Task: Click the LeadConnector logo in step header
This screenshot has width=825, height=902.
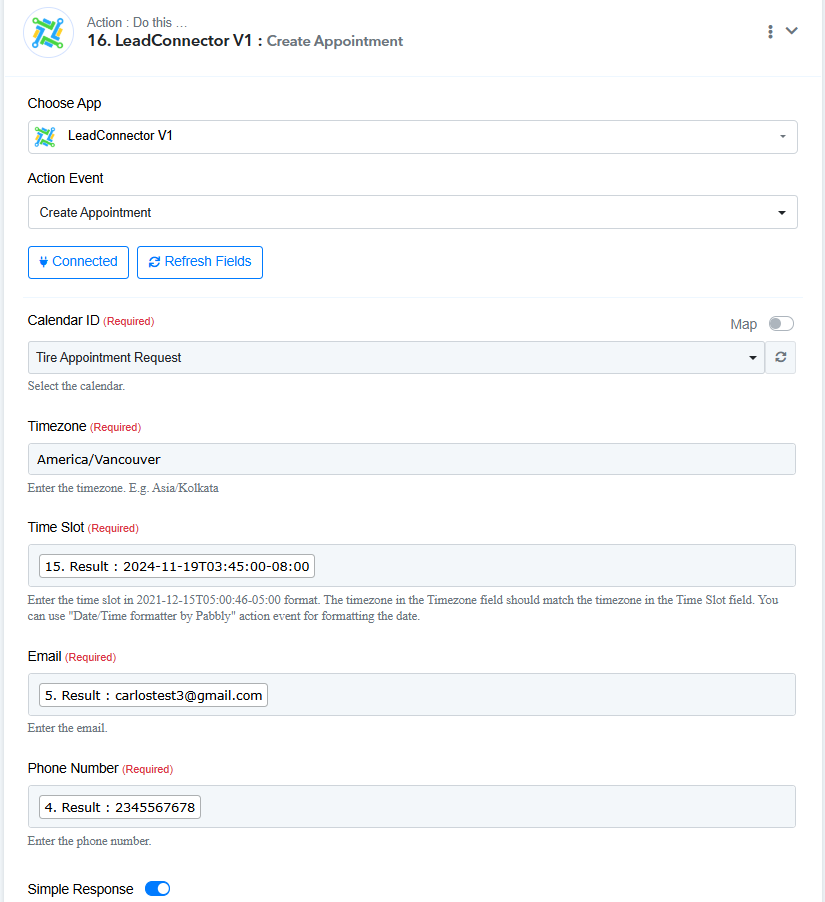Action: 48,32
